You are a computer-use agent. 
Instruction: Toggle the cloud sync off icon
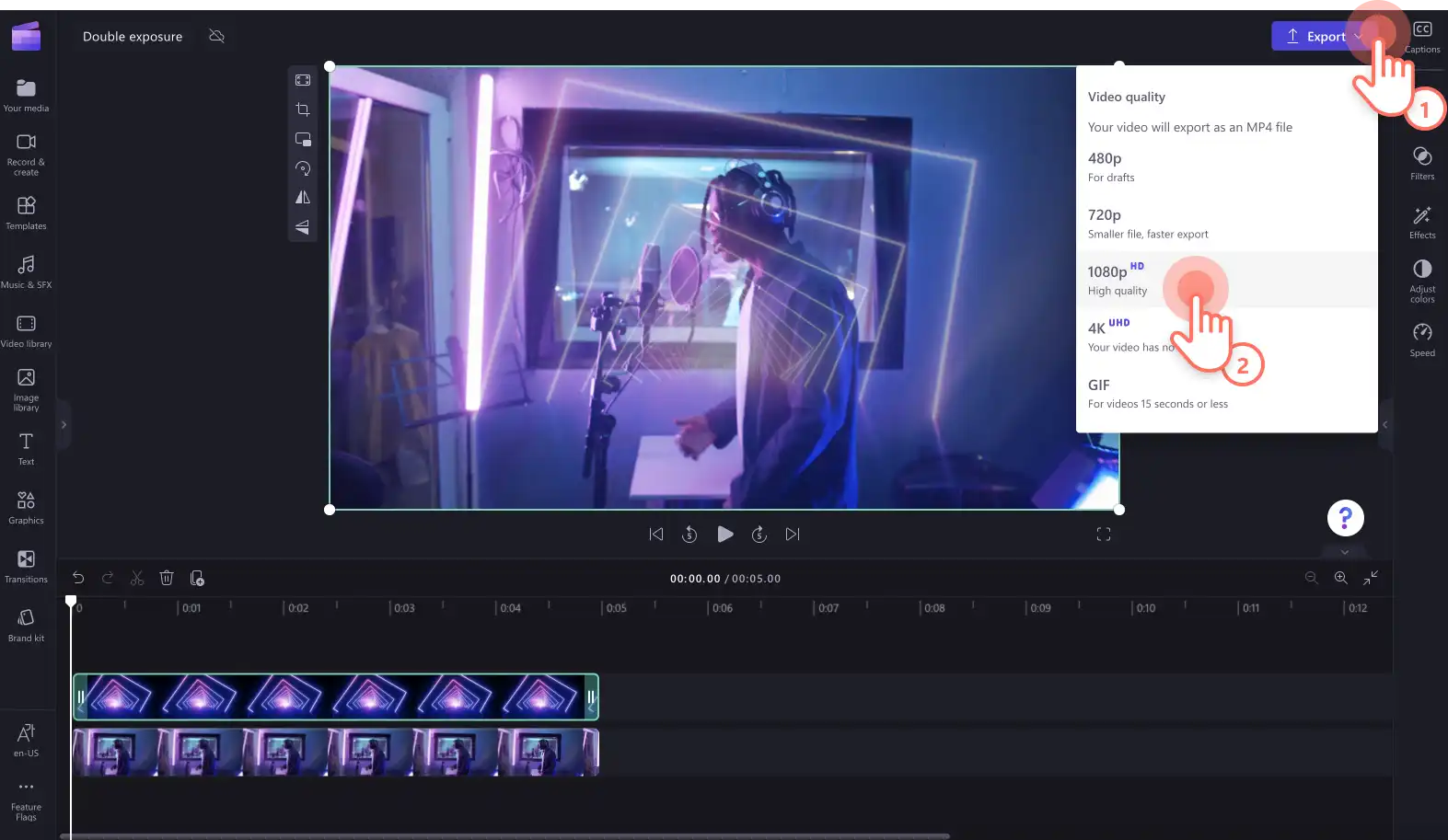(x=217, y=36)
